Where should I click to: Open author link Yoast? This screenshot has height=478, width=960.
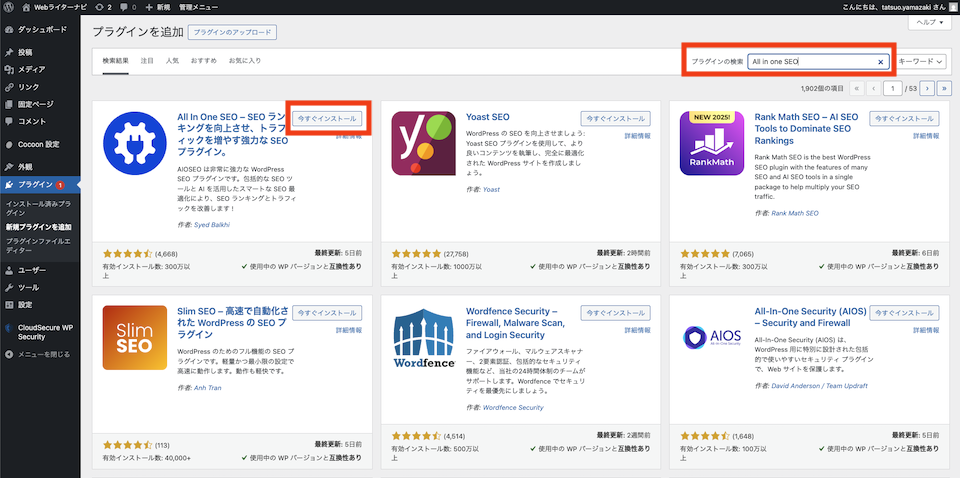(491, 190)
